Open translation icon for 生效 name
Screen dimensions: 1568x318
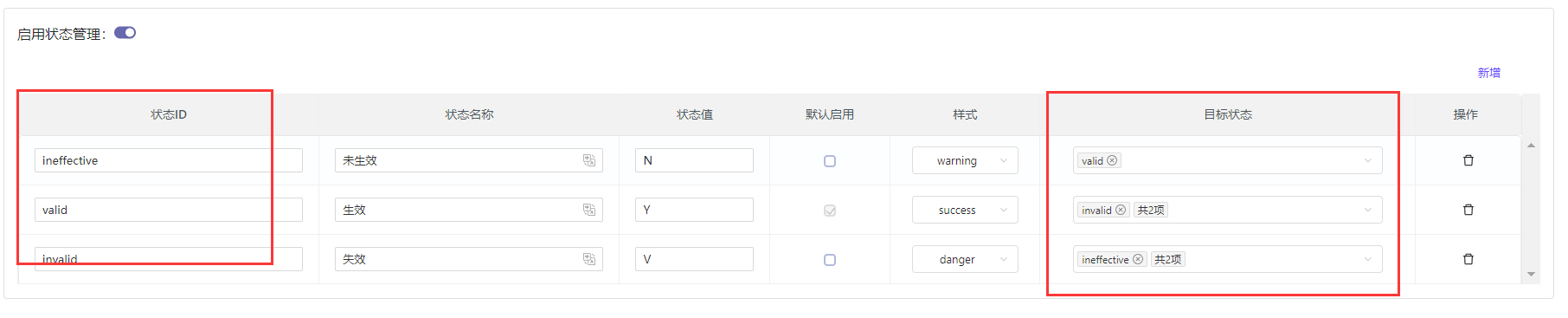tap(589, 210)
